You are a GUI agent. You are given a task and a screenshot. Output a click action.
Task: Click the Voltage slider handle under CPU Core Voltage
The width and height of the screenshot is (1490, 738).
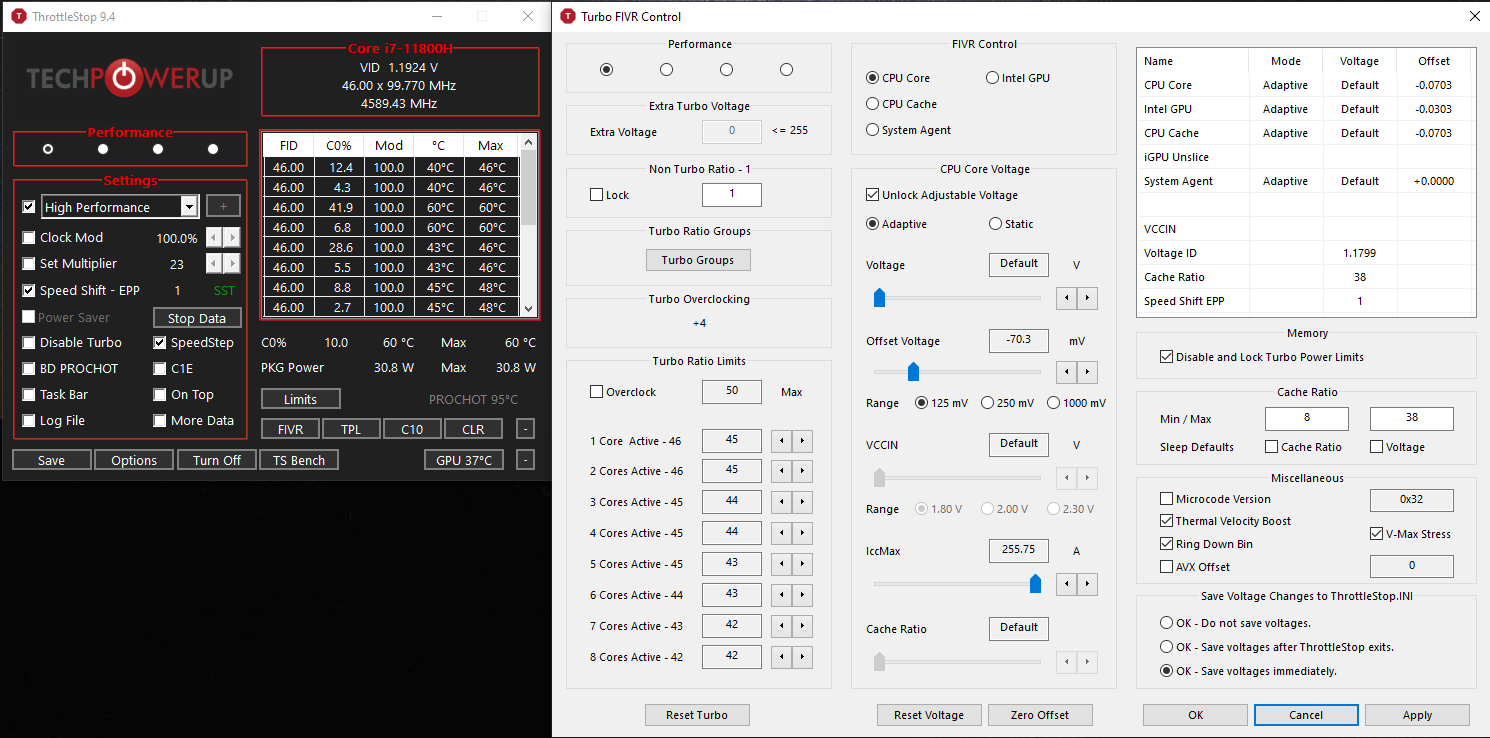879,298
